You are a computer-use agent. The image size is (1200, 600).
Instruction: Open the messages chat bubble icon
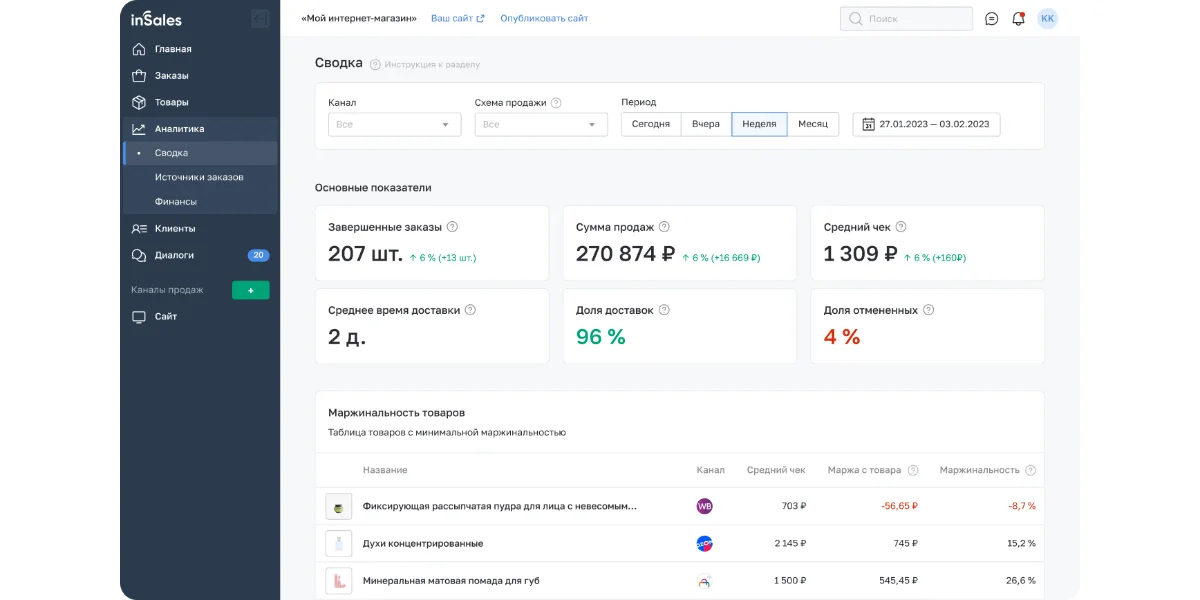(x=991, y=18)
